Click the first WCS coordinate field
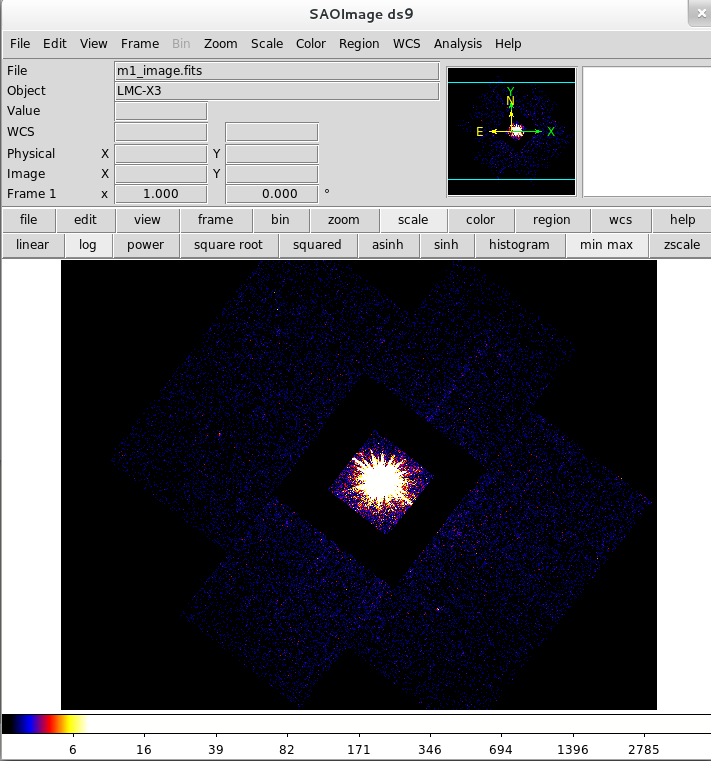711x761 pixels. (x=161, y=132)
